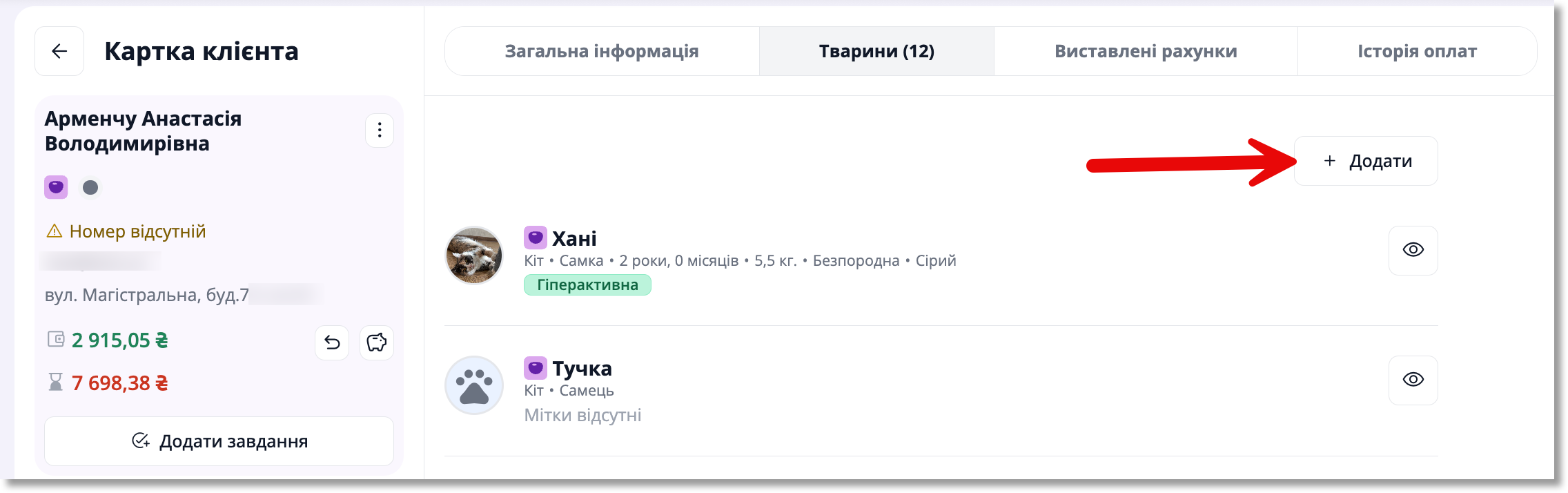Viewport: 1568px width, 493px height.
Task: Click the Додати завдання button
Action: coord(219,441)
